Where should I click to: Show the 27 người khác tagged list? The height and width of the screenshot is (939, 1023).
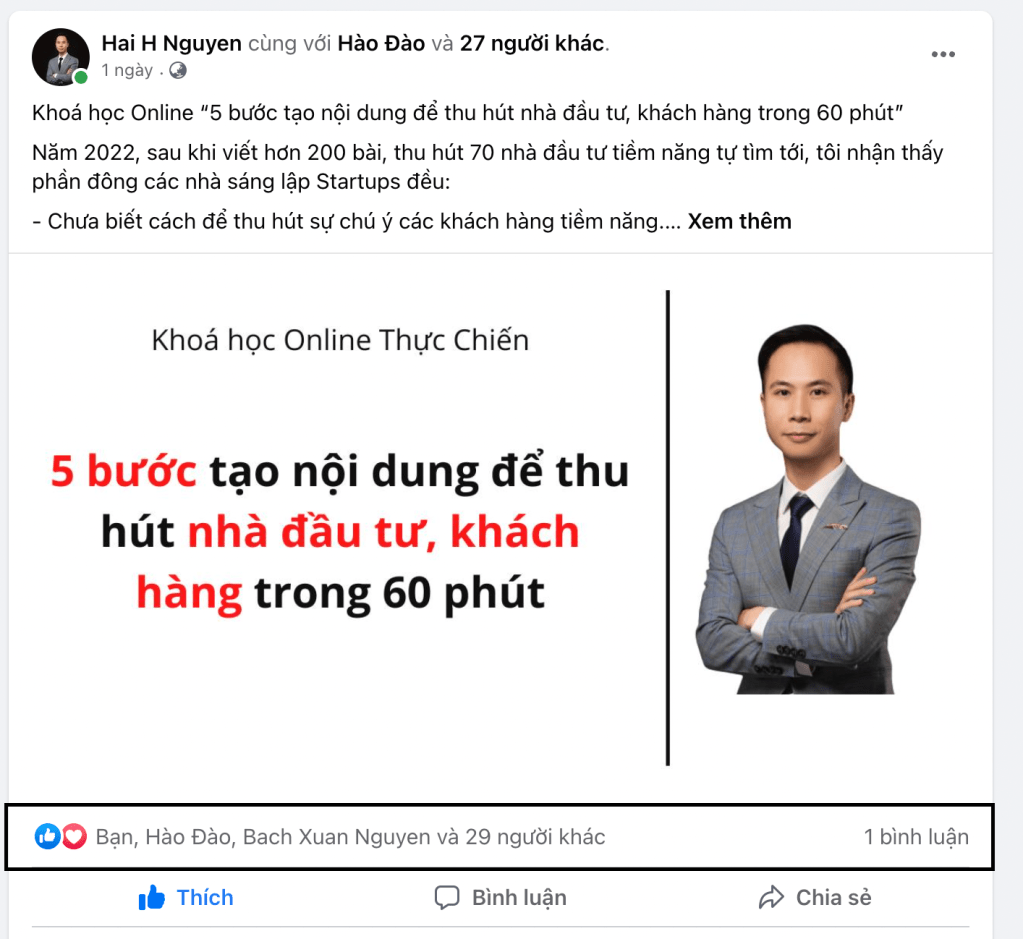coord(532,43)
